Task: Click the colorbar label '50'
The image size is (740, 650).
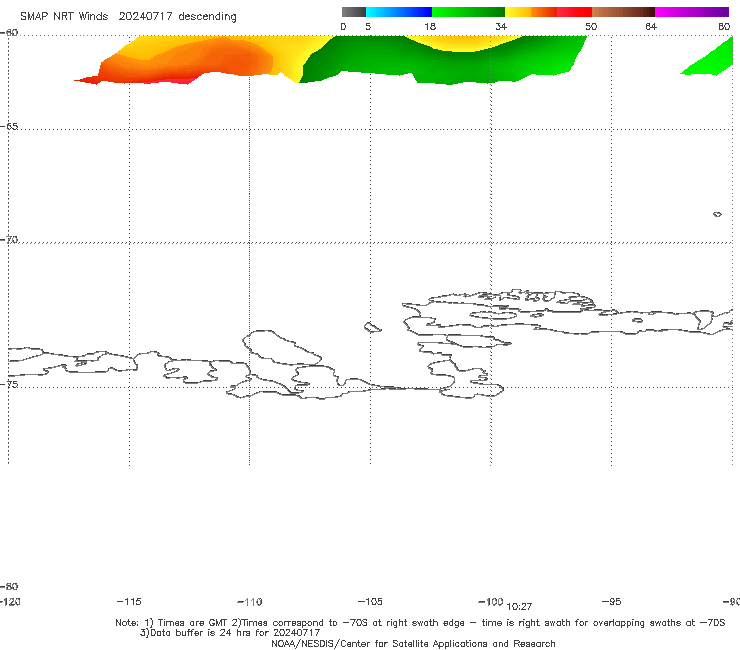Action: pos(591,26)
